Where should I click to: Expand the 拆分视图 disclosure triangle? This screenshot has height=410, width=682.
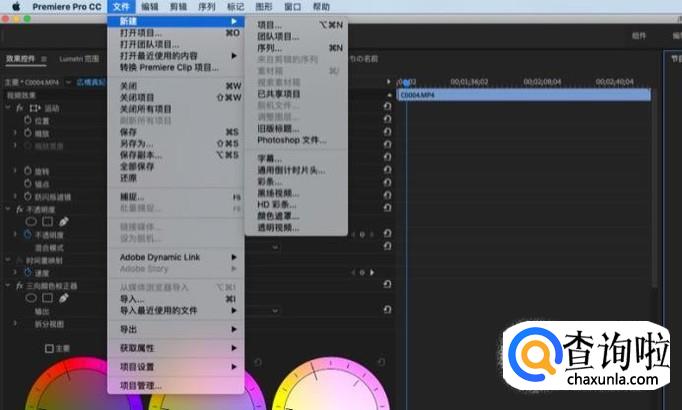[15, 323]
